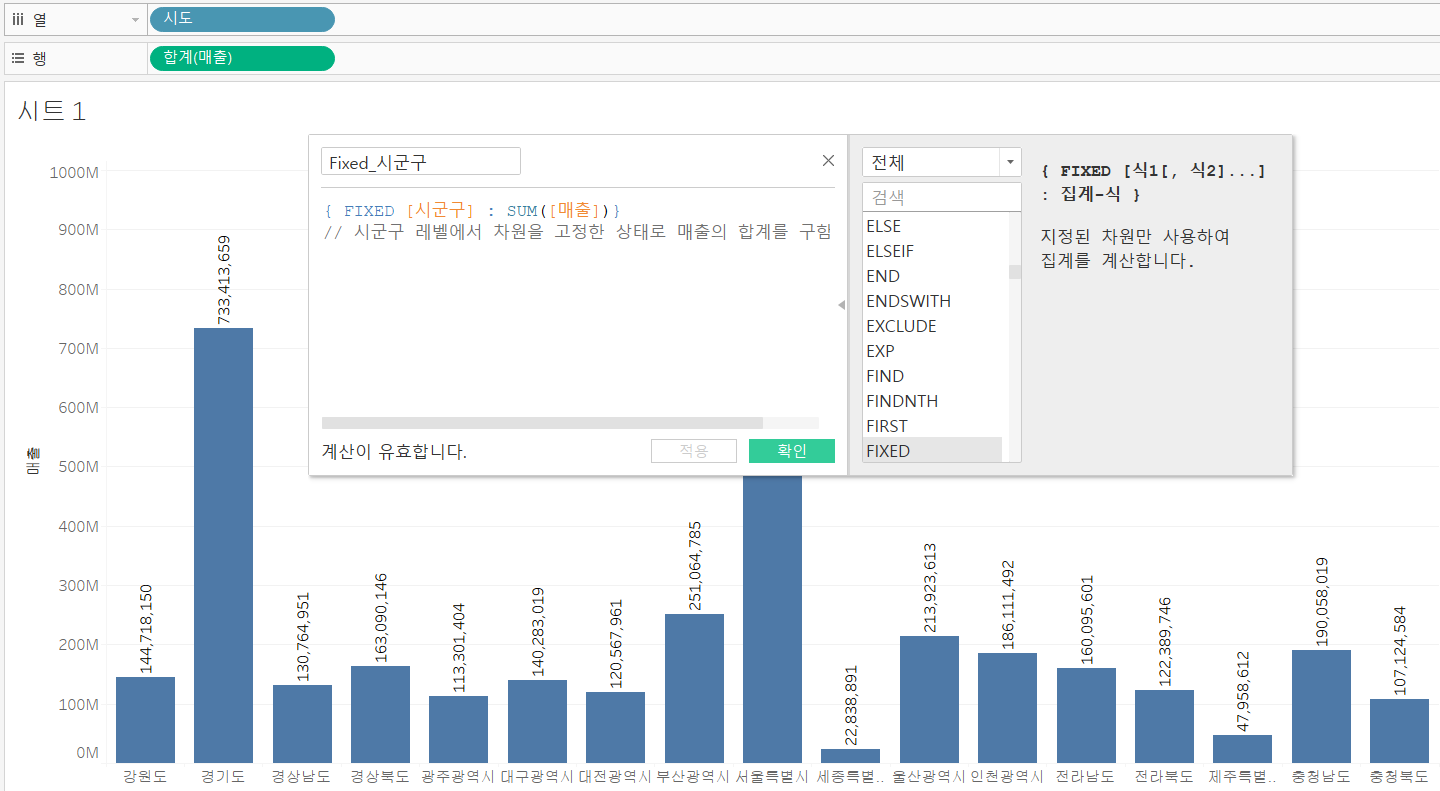Click the 광주광역시 axis label
This screenshot has height=791, width=1440.
coord(458,776)
